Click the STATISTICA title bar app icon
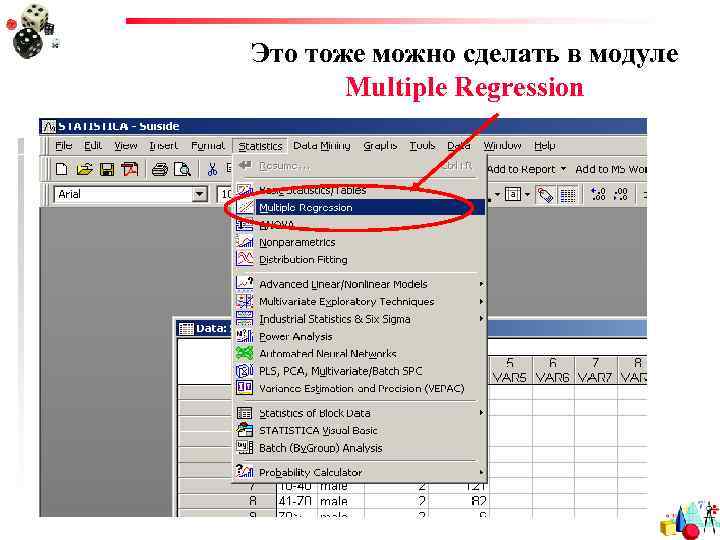This screenshot has width=720, height=540. [x=49, y=126]
